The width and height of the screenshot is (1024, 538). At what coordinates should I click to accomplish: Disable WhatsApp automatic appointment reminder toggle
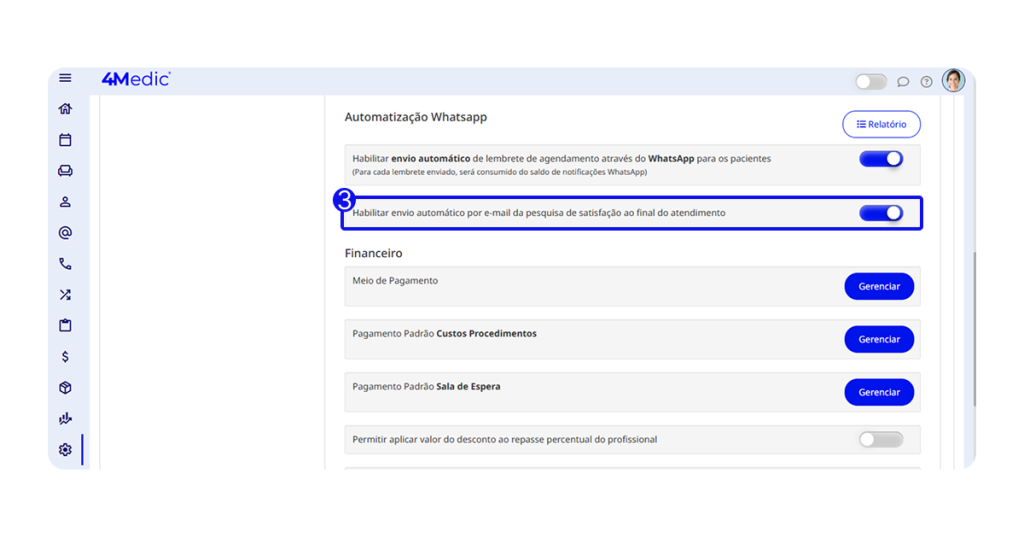coord(881,159)
